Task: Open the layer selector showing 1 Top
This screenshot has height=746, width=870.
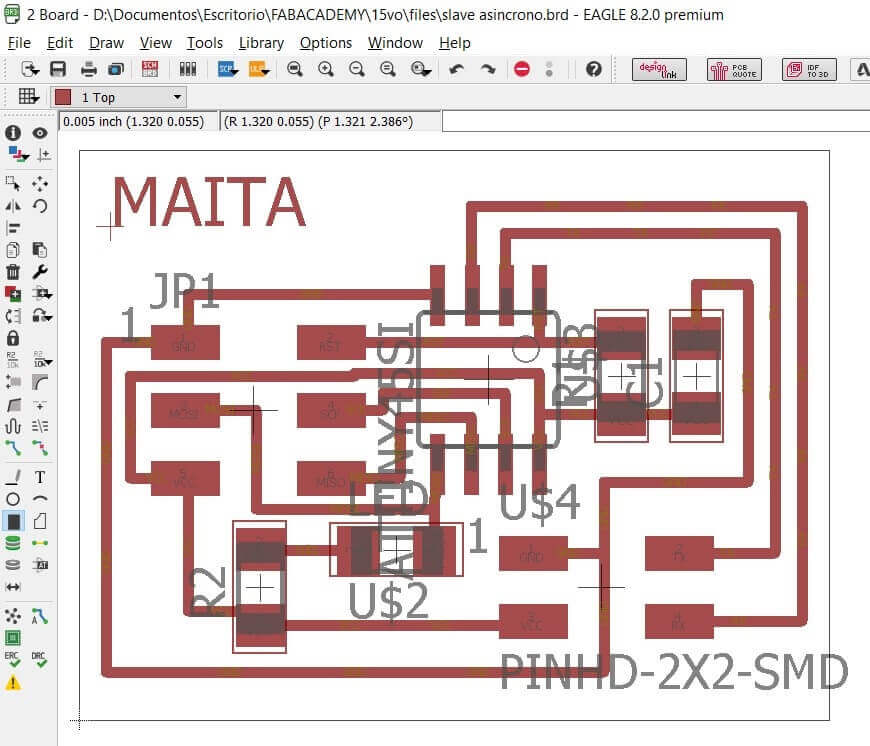Action: 119,97
